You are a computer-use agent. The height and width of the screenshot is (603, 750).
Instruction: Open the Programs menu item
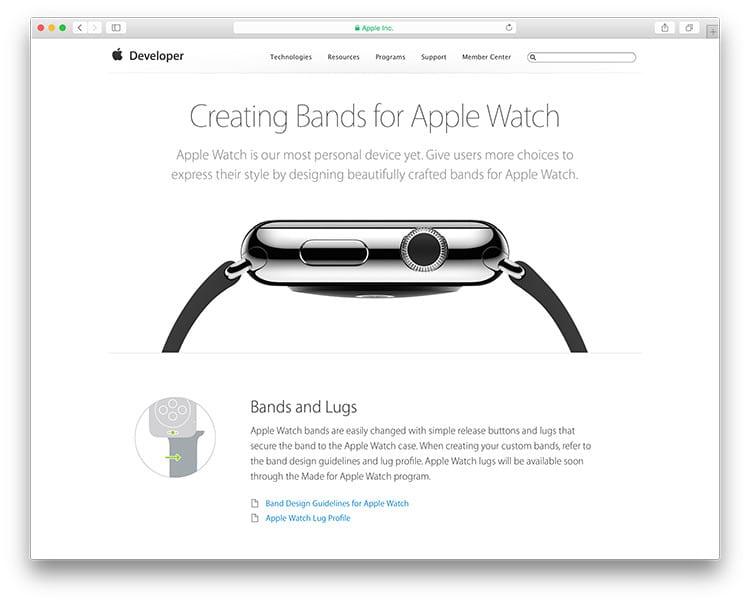tap(390, 57)
